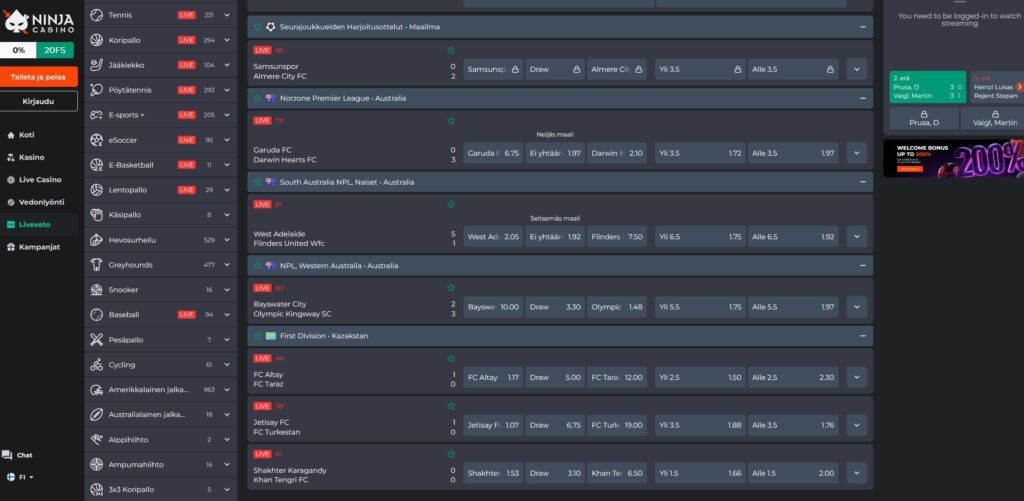
Task: Bet on Draw 3.30 for Bayswater match
Action: [555, 307]
